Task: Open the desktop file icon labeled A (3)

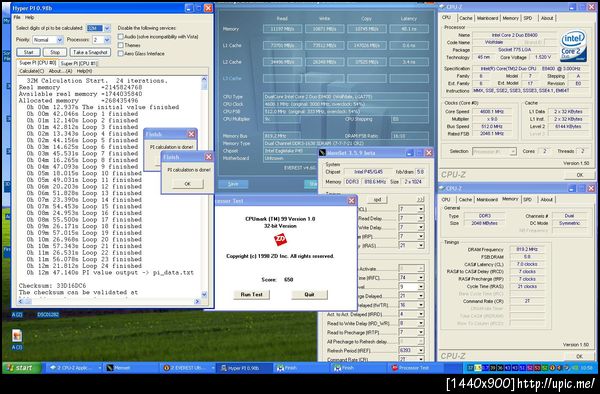Action: coord(16,340)
